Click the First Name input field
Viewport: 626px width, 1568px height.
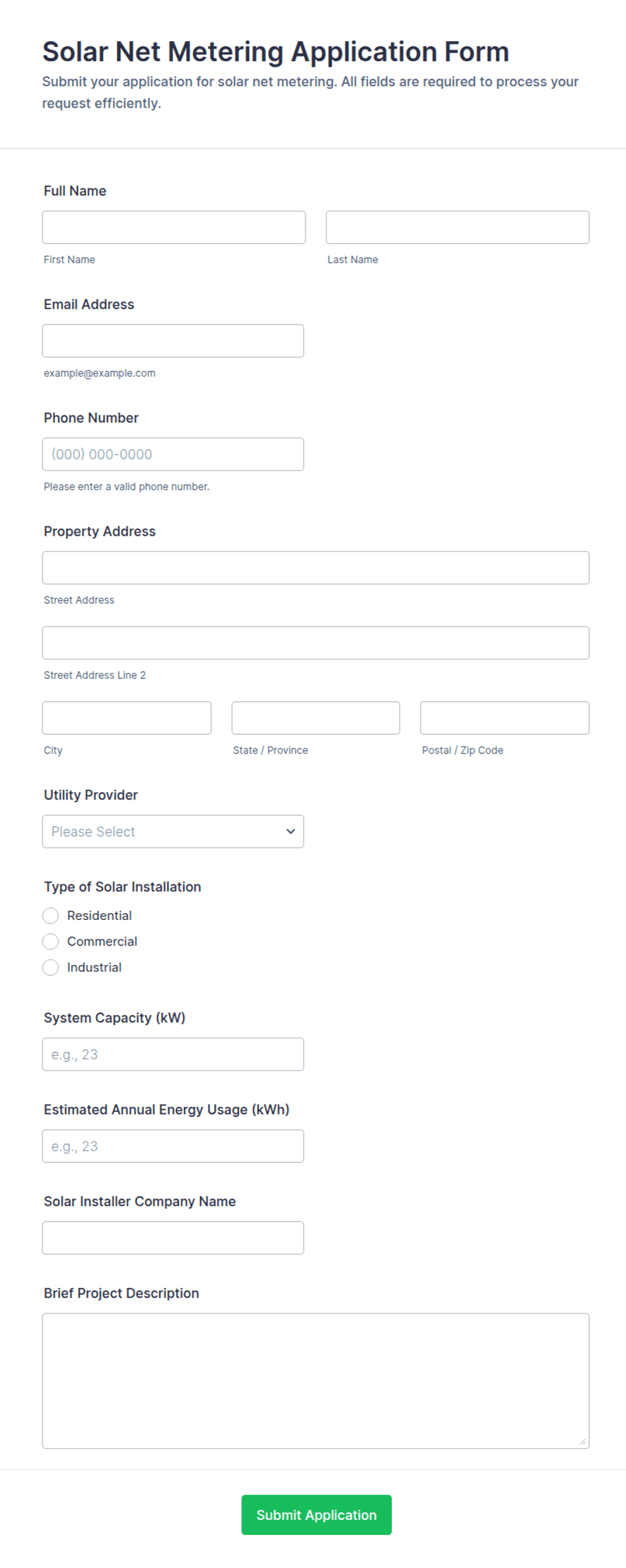pos(174,227)
